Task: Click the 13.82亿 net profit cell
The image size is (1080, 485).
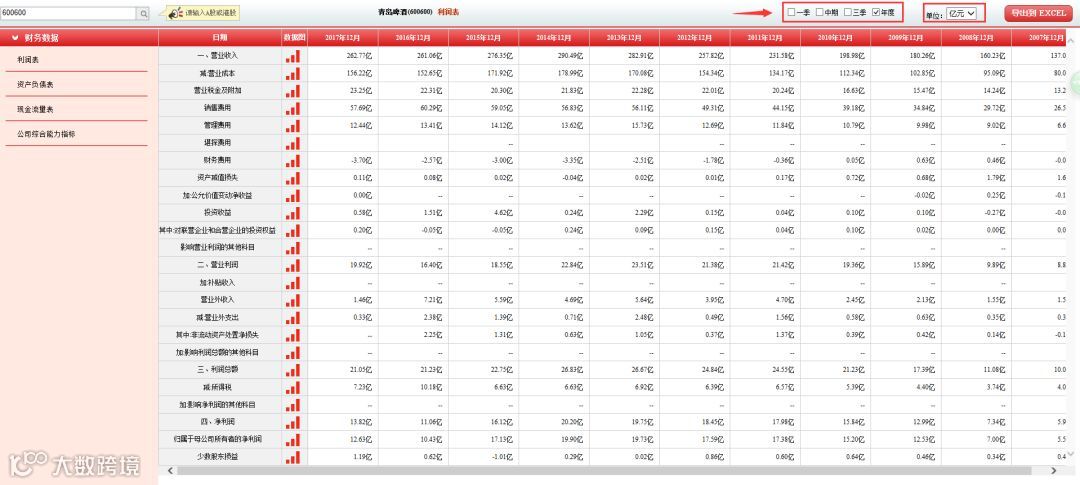Action: point(343,422)
